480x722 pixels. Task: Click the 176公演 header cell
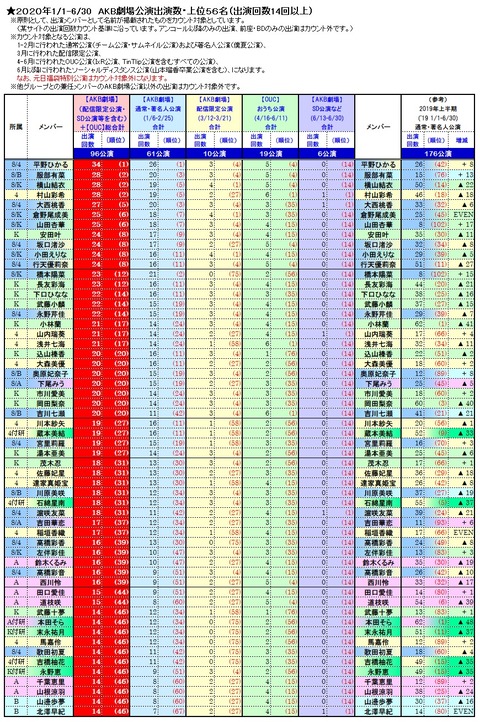pyautogui.click(x=438, y=154)
